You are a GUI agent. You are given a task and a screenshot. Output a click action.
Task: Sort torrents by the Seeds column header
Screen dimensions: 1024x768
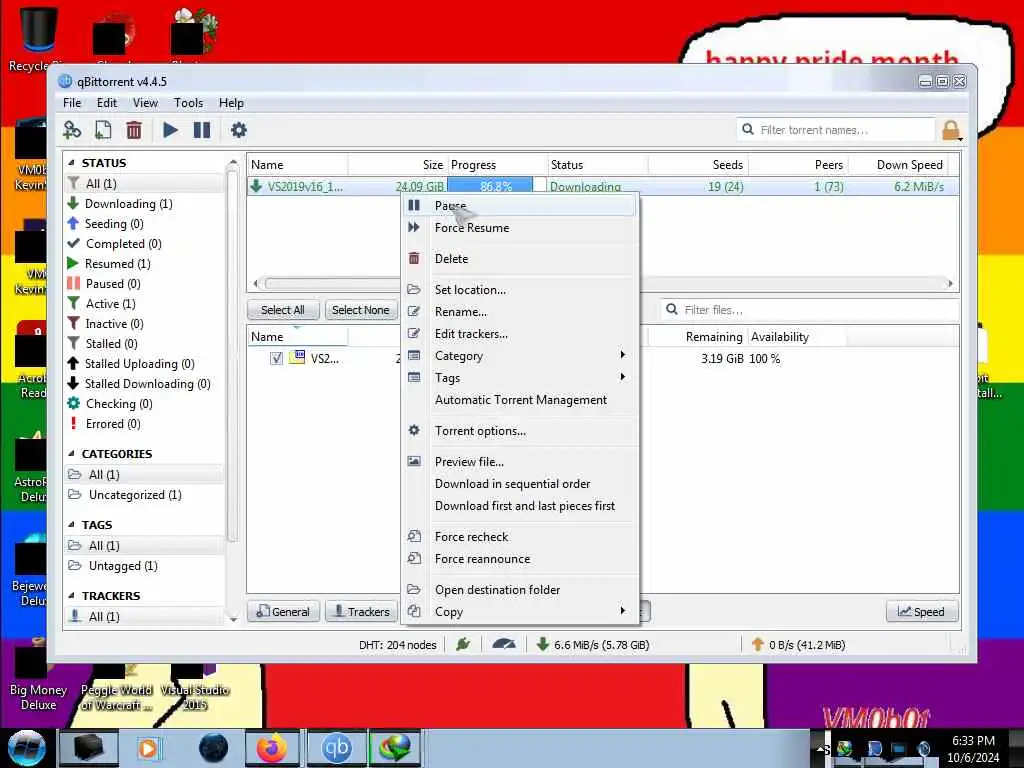point(698,165)
